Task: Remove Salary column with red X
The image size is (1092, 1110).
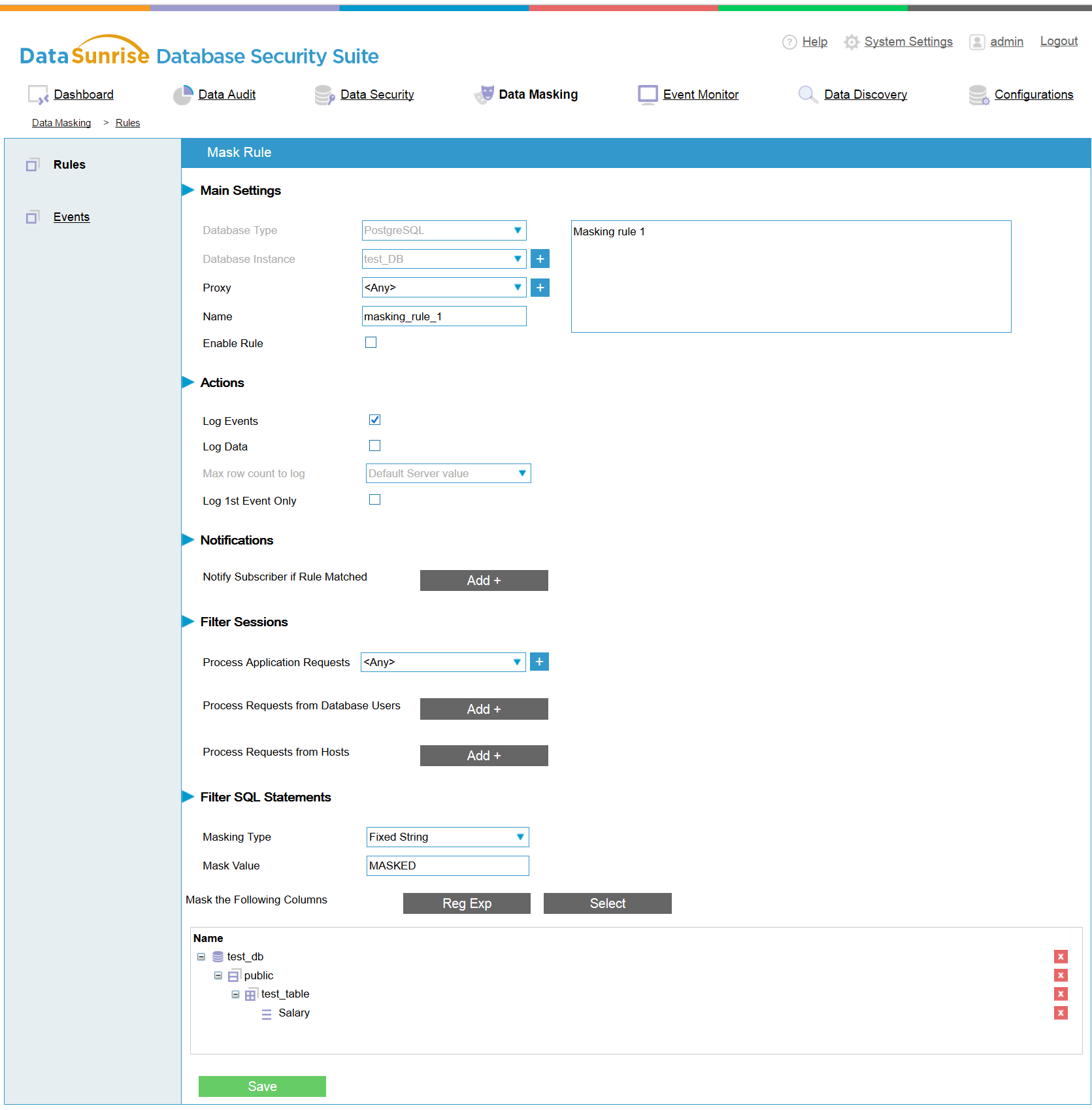Action: coord(1060,1013)
